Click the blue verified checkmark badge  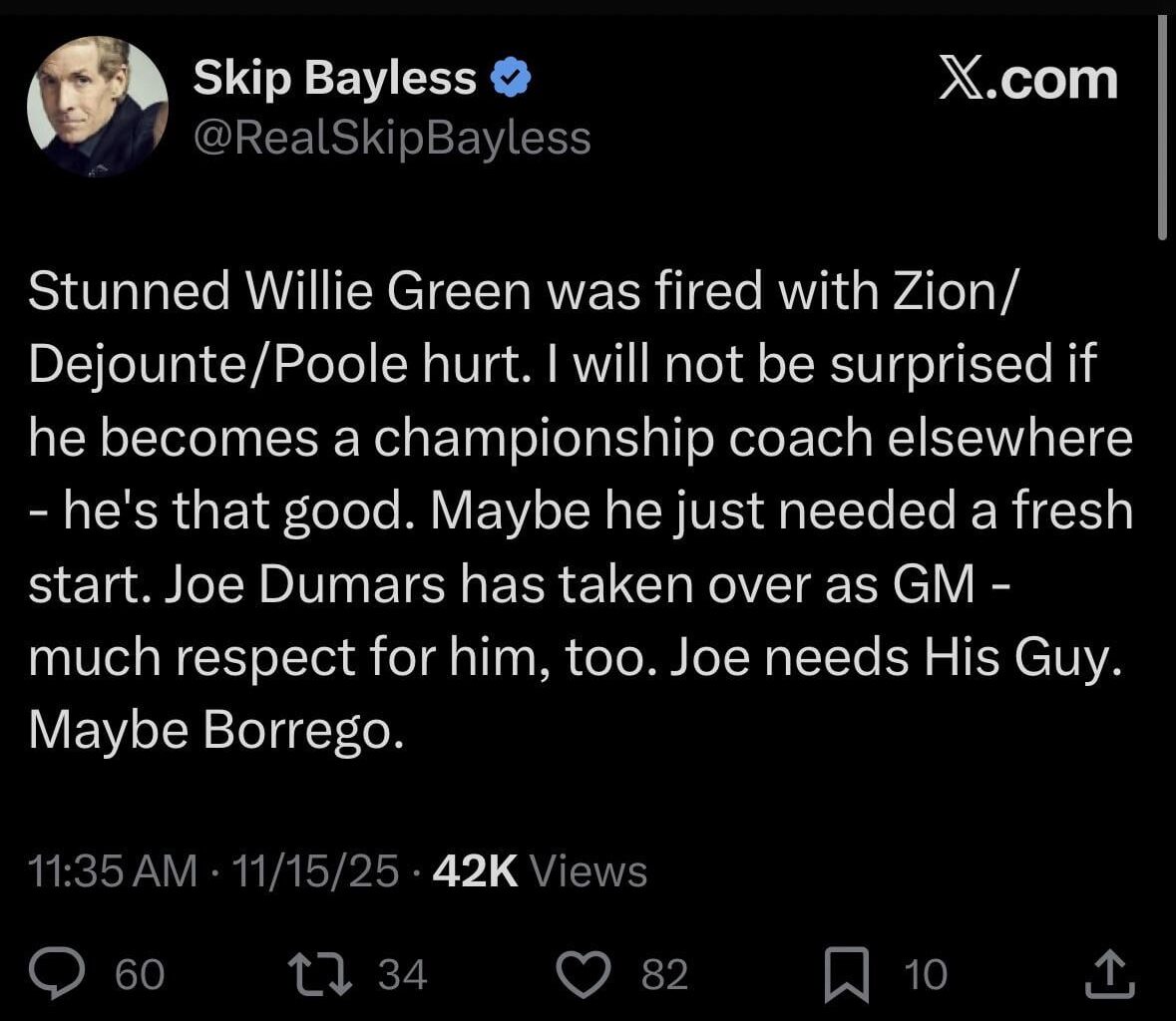pyautogui.click(x=512, y=75)
